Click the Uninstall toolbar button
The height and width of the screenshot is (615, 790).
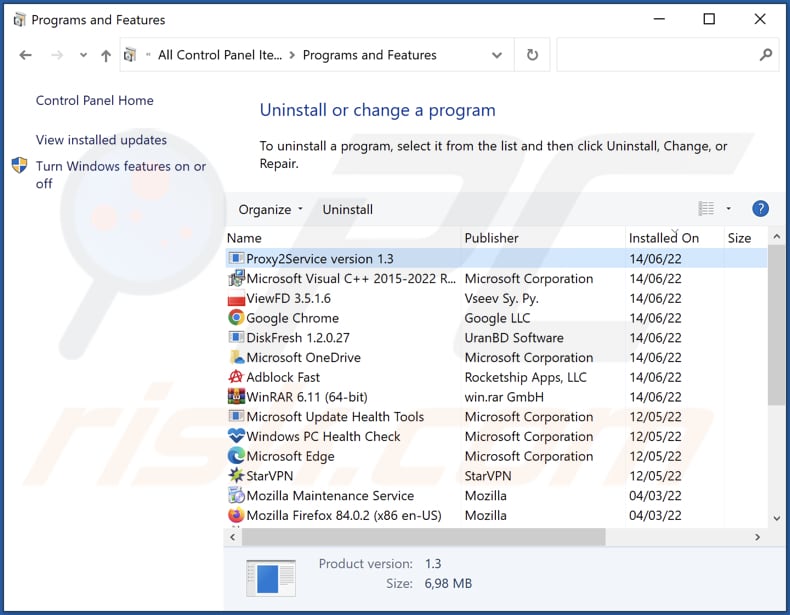point(348,210)
